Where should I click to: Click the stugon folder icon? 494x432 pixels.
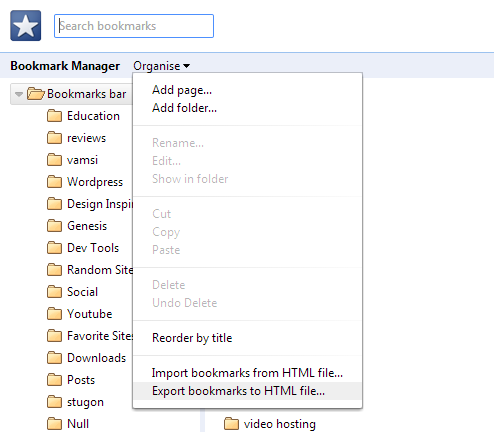(x=54, y=402)
